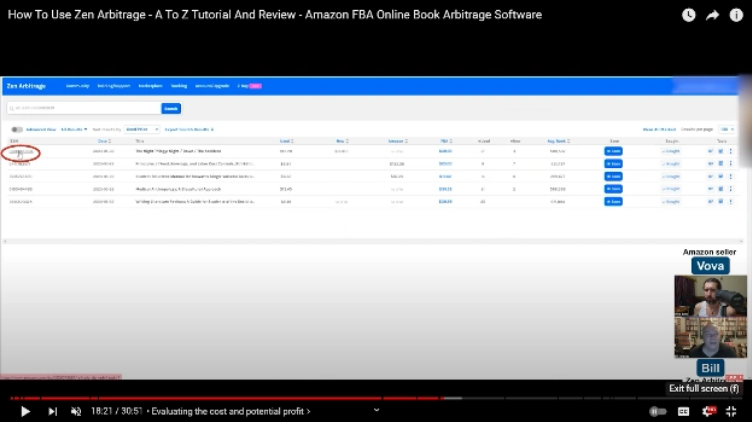Focus the ISBN search input field

[x=84, y=108]
